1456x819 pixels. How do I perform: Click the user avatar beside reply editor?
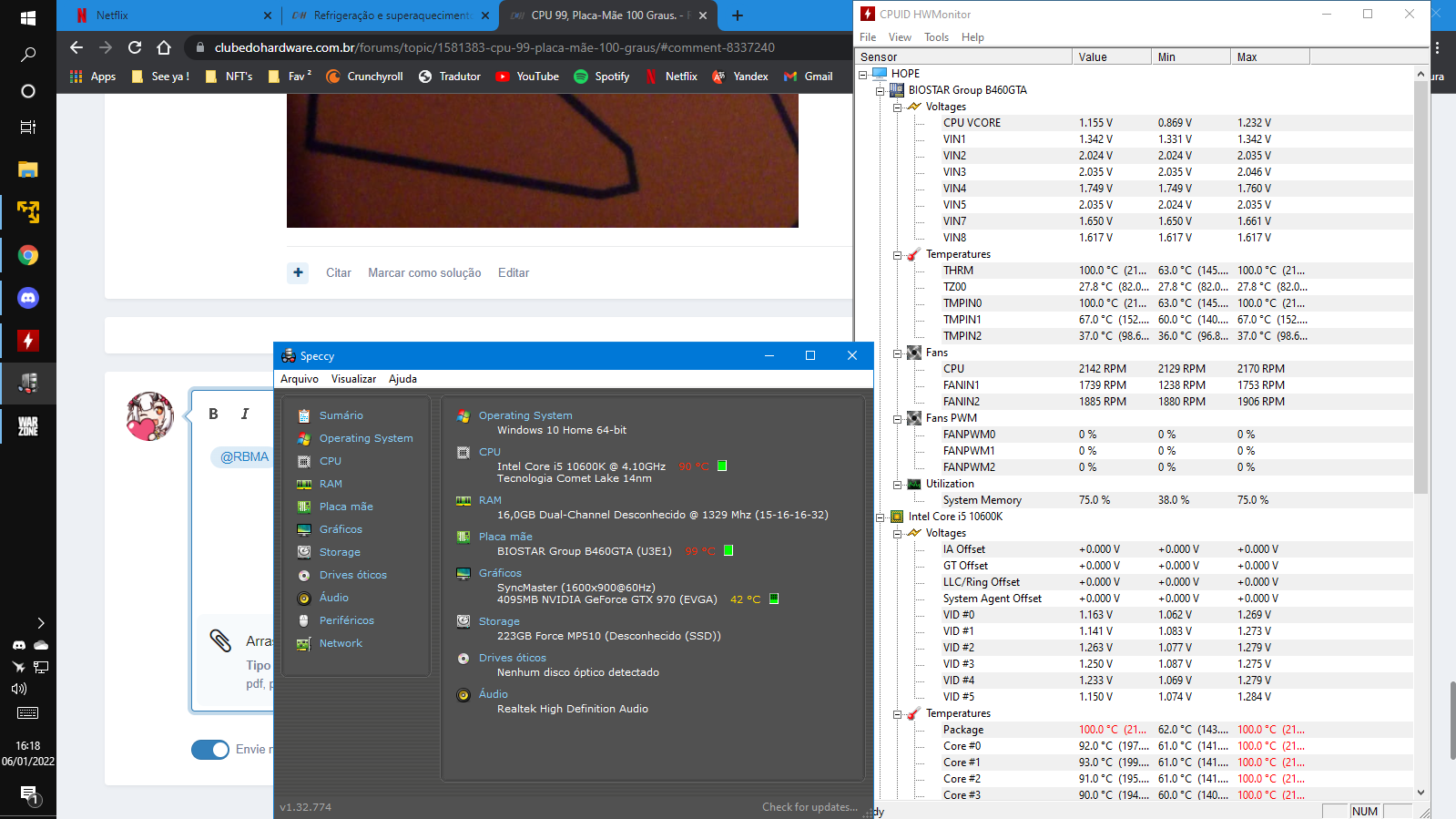[x=149, y=416]
